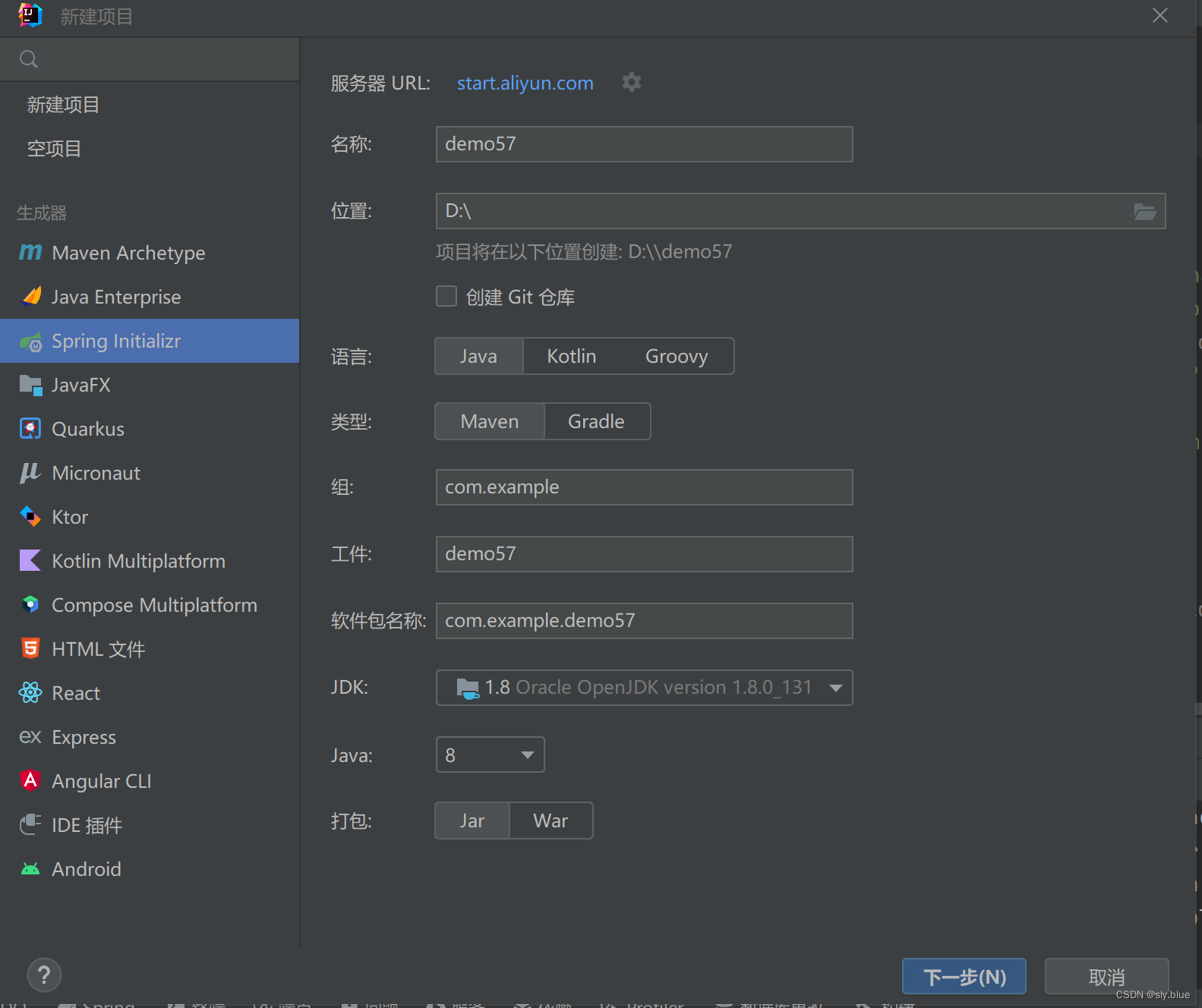Click the Spring Initializr leaf icon
Image resolution: width=1202 pixels, height=1008 pixels.
[x=31, y=342]
